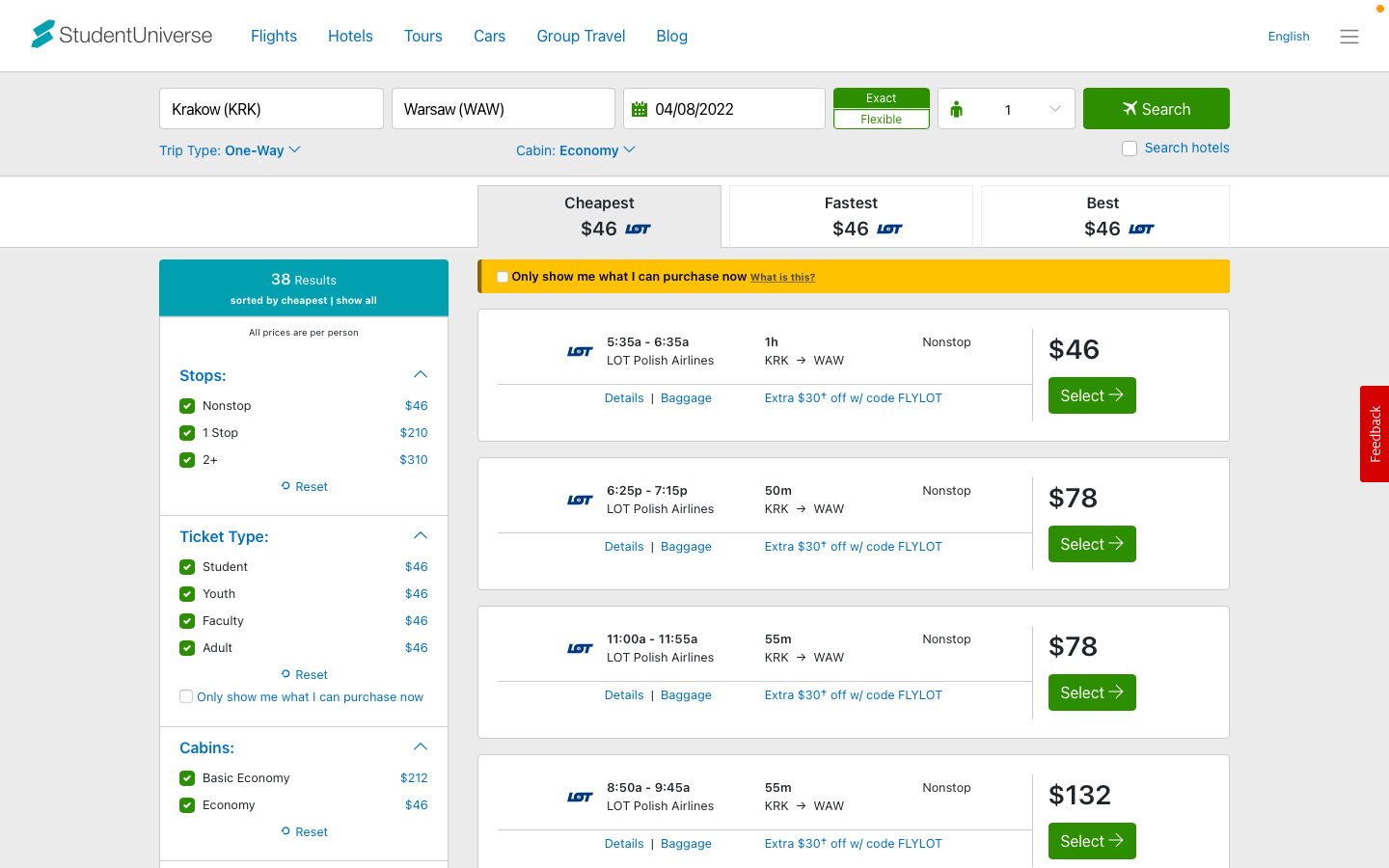
Task: Click LOT airline logo for 5:35a flight
Action: pyautogui.click(x=580, y=352)
